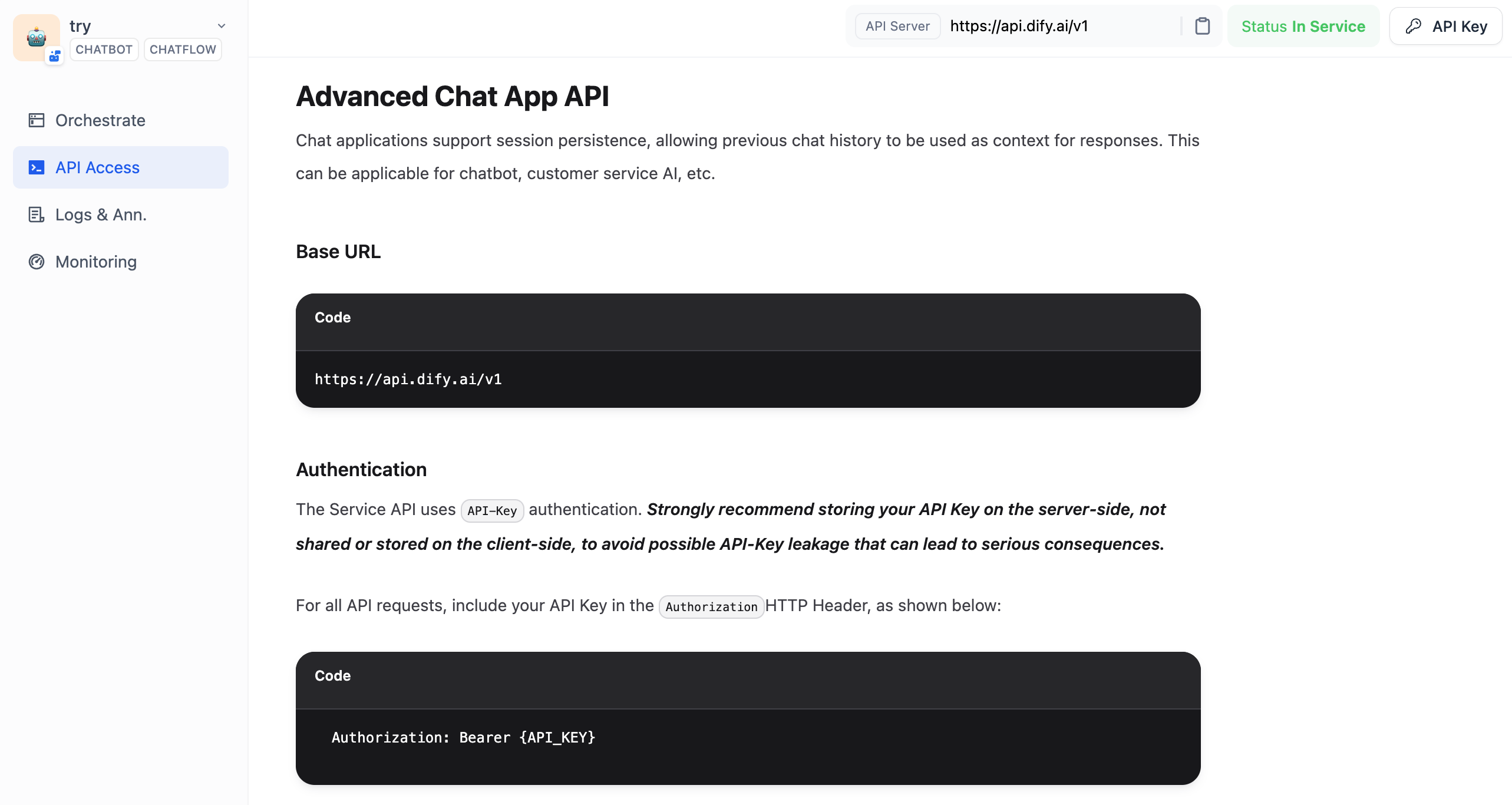Image resolution: width=1512 pixels, height=805 pixels.
Task: Click the Authorization inline code tag
Action: 711,606
